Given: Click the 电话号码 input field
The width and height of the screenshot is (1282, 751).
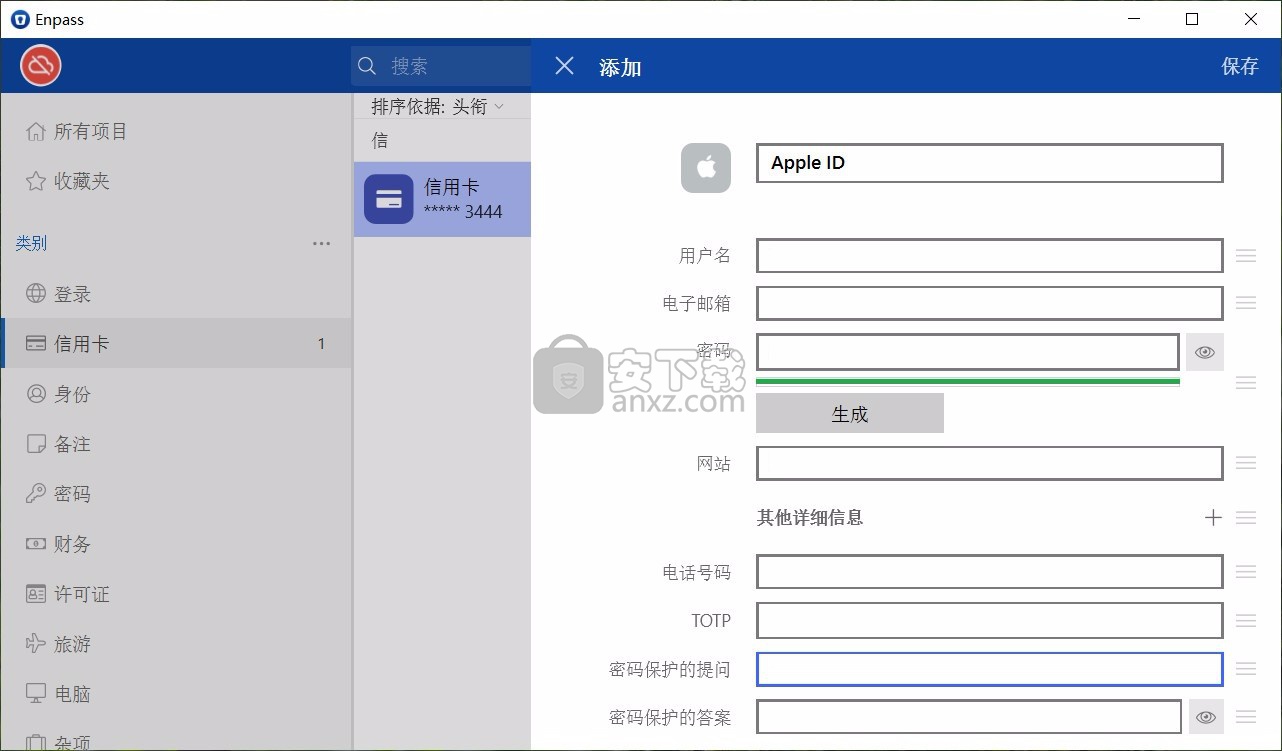Looking at the screenshot, I should click(990, 572).
